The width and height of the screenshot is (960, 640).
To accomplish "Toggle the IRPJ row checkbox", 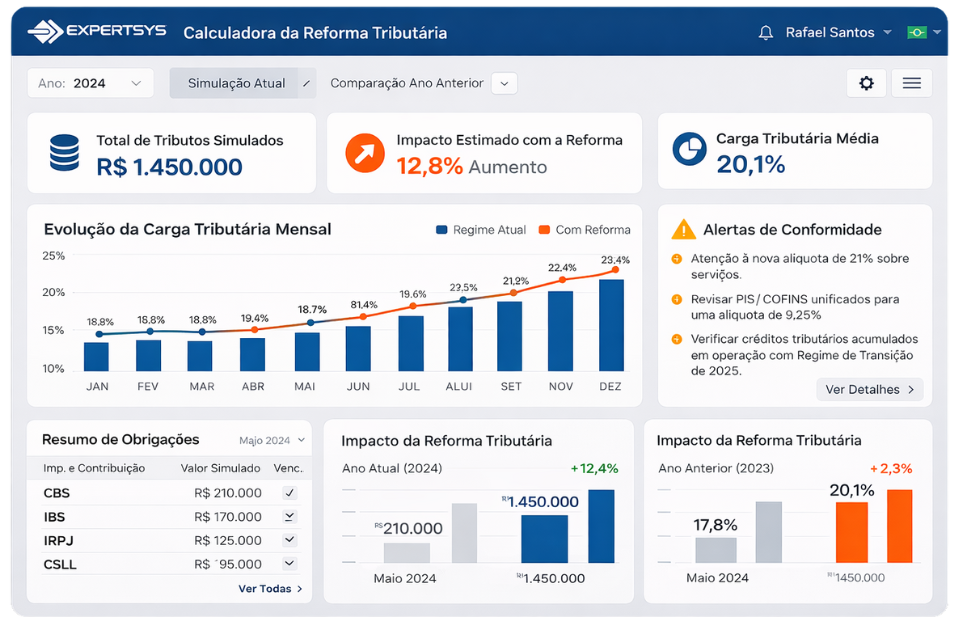I will click(289, 540).
